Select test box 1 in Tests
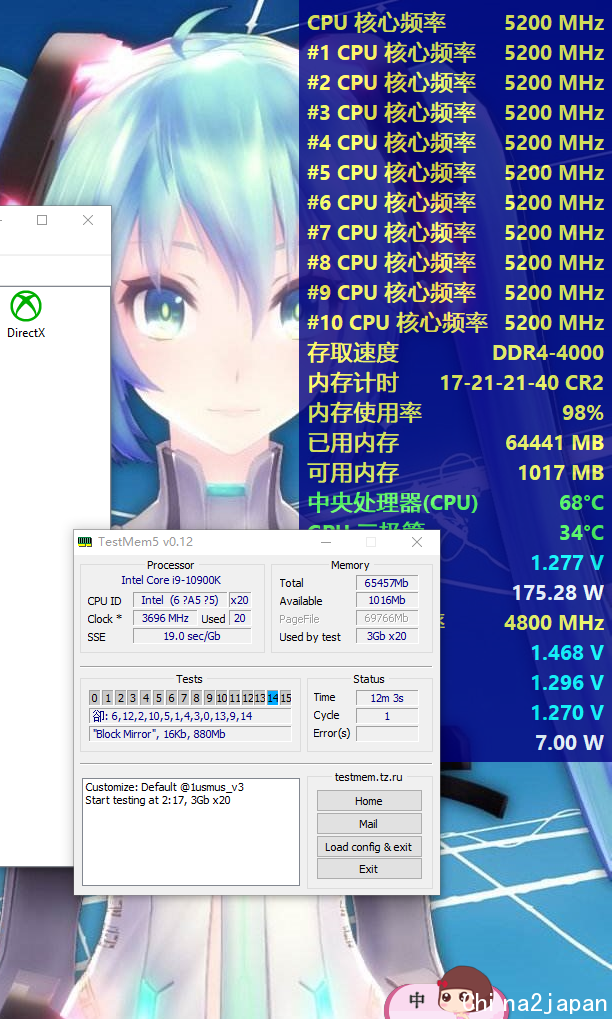The height and width of the screenshot is (1019, 612). 107,698
